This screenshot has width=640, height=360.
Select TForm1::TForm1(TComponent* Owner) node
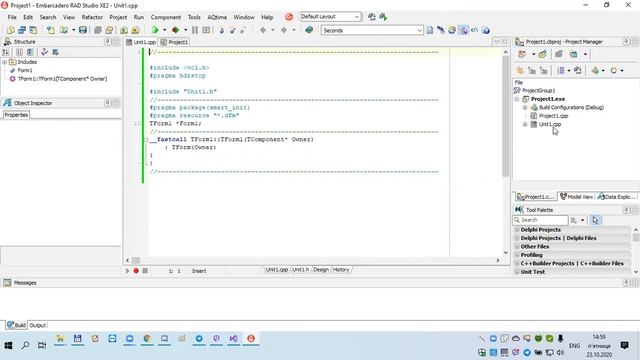62,79
